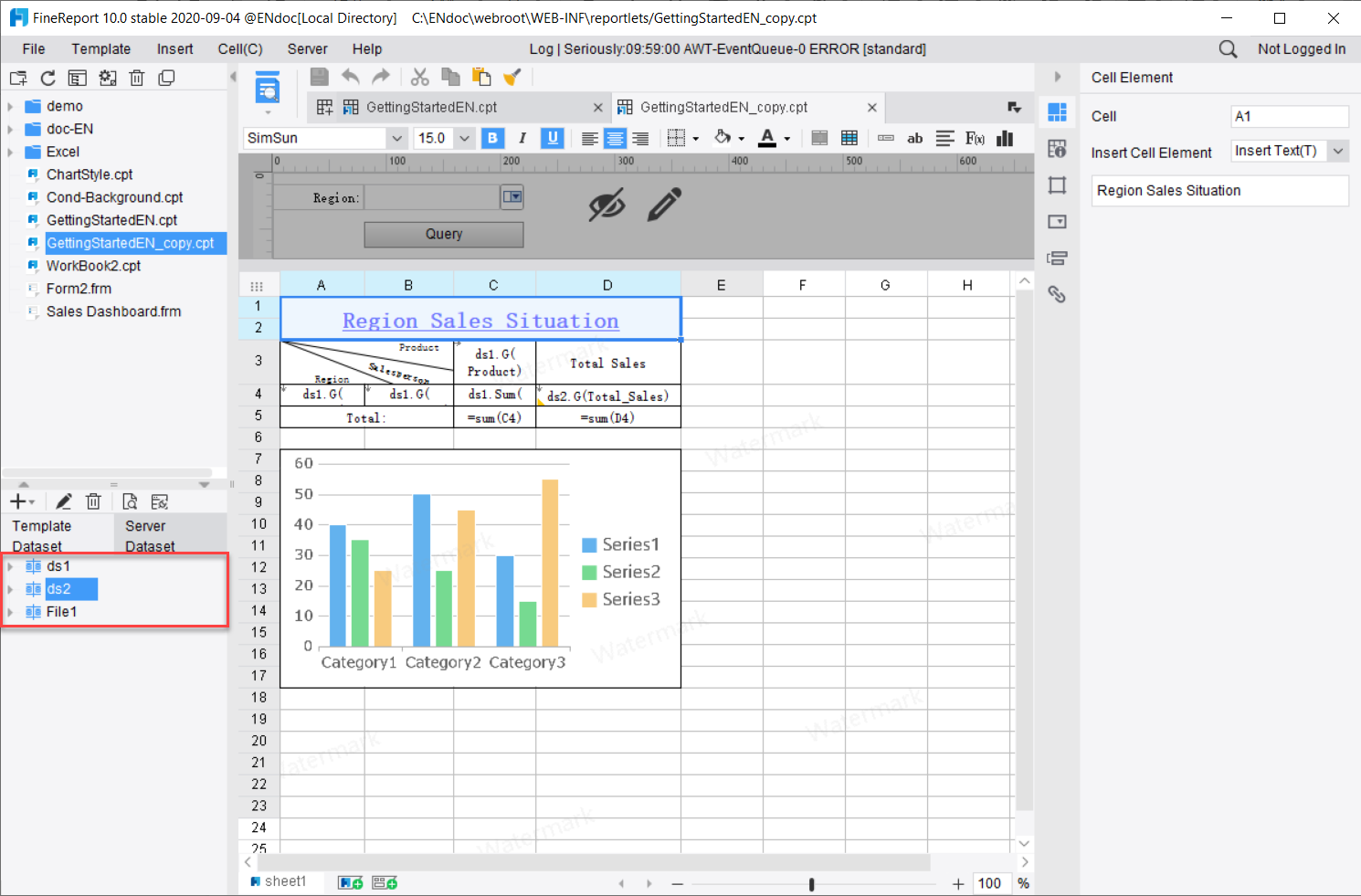1361x896 pixels.
Task: Switch to the GettingStartedEN.cpt tab
Action: 429,107
